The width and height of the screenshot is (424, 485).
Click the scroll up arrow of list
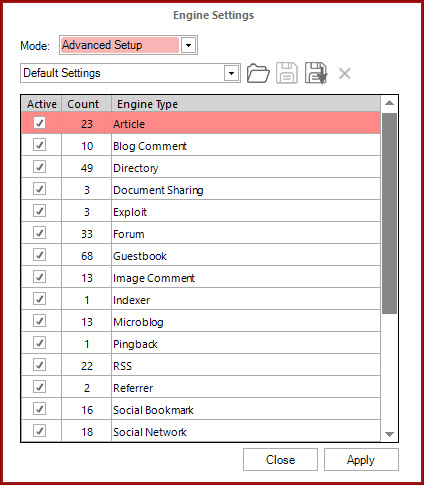[389, 103]
